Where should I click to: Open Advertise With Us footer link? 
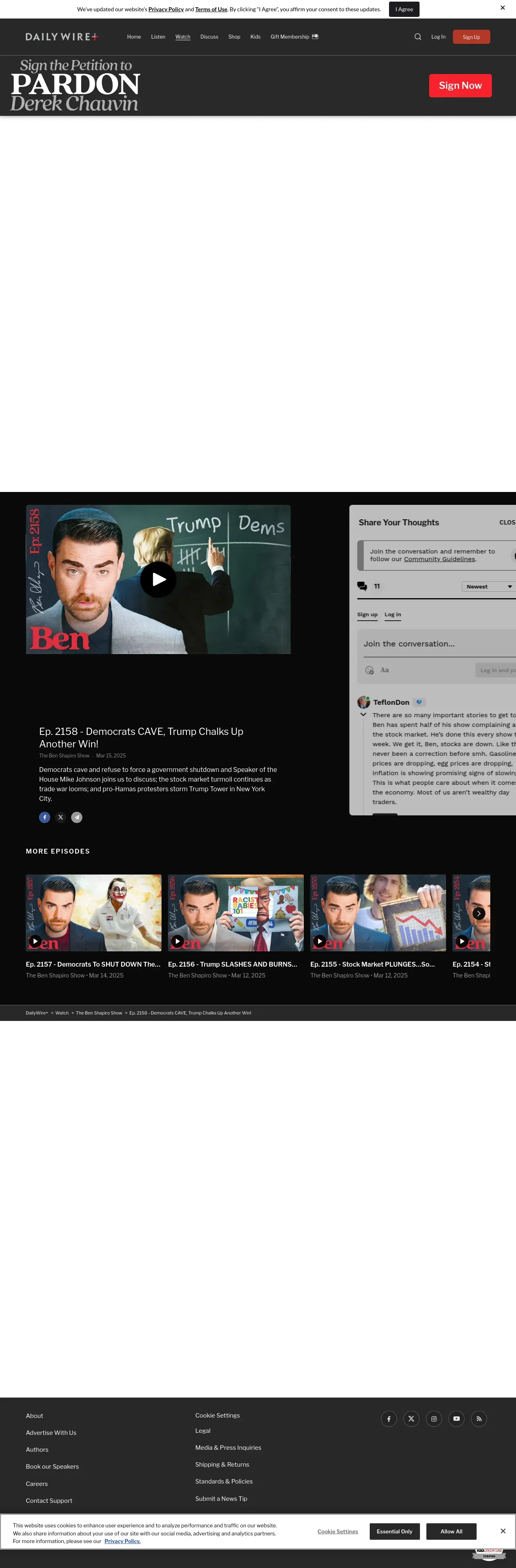[51, 1433]
